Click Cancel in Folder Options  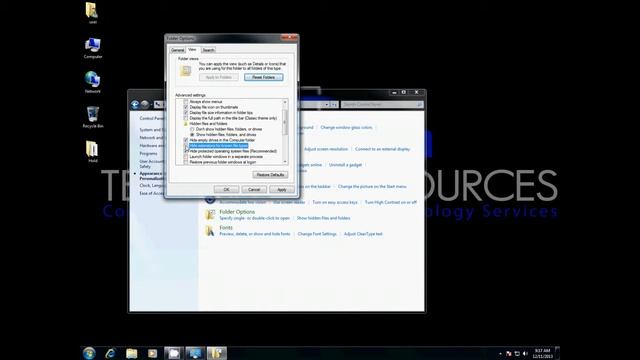click(x=254, y=189)
